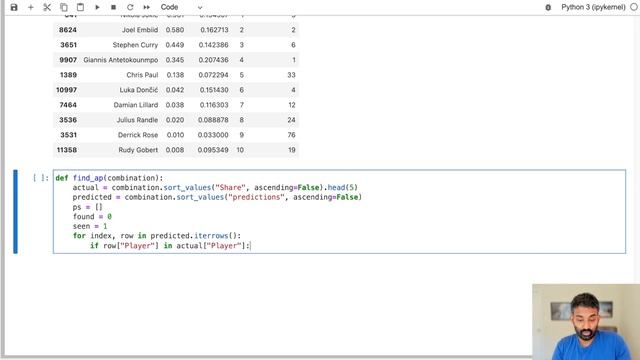Click the webcam video overlay
This screenshot has height=360, width=640.
point(586,322)
